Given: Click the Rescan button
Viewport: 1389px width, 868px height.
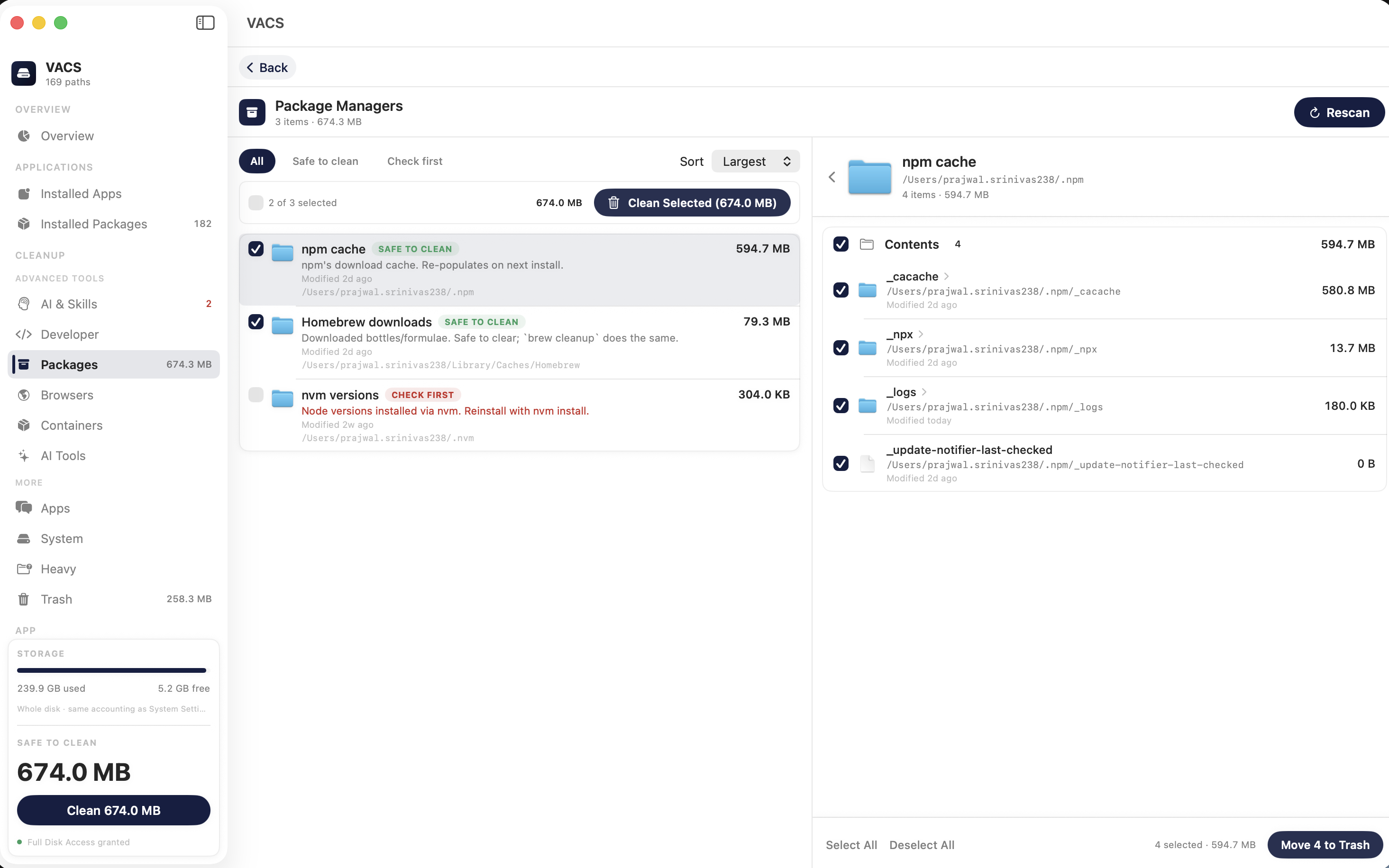Looking at the screenshot, I should (1339, 112).
